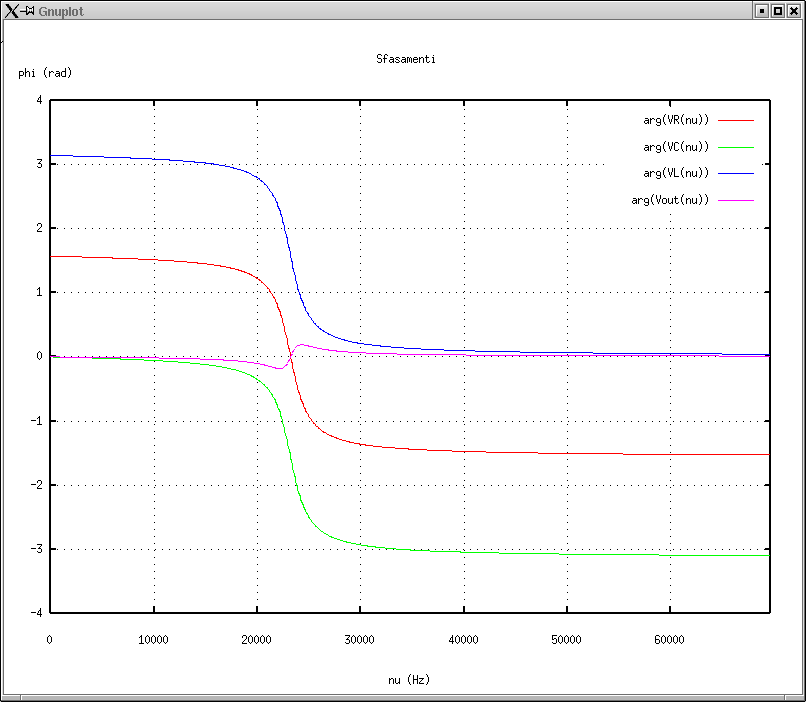Viewport: 806px width, 702px height.
Task: Click red line sample next to arg(VR(nu))
Action: tap(735, 120)
